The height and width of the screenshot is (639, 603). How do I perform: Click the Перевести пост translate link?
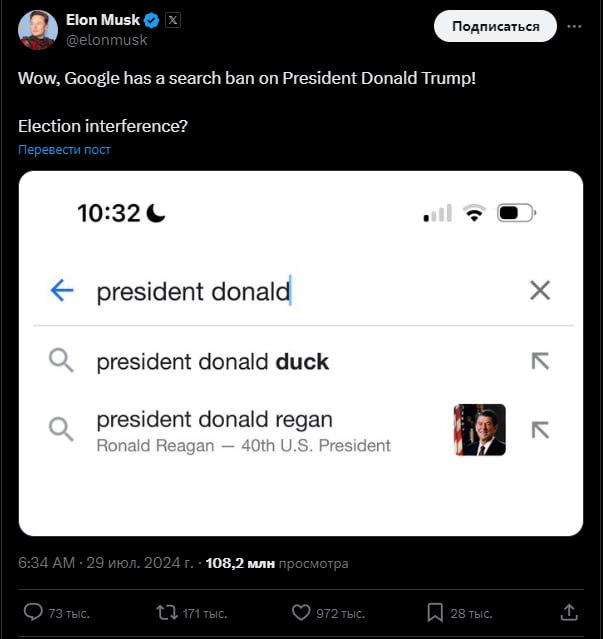[64, 150]
